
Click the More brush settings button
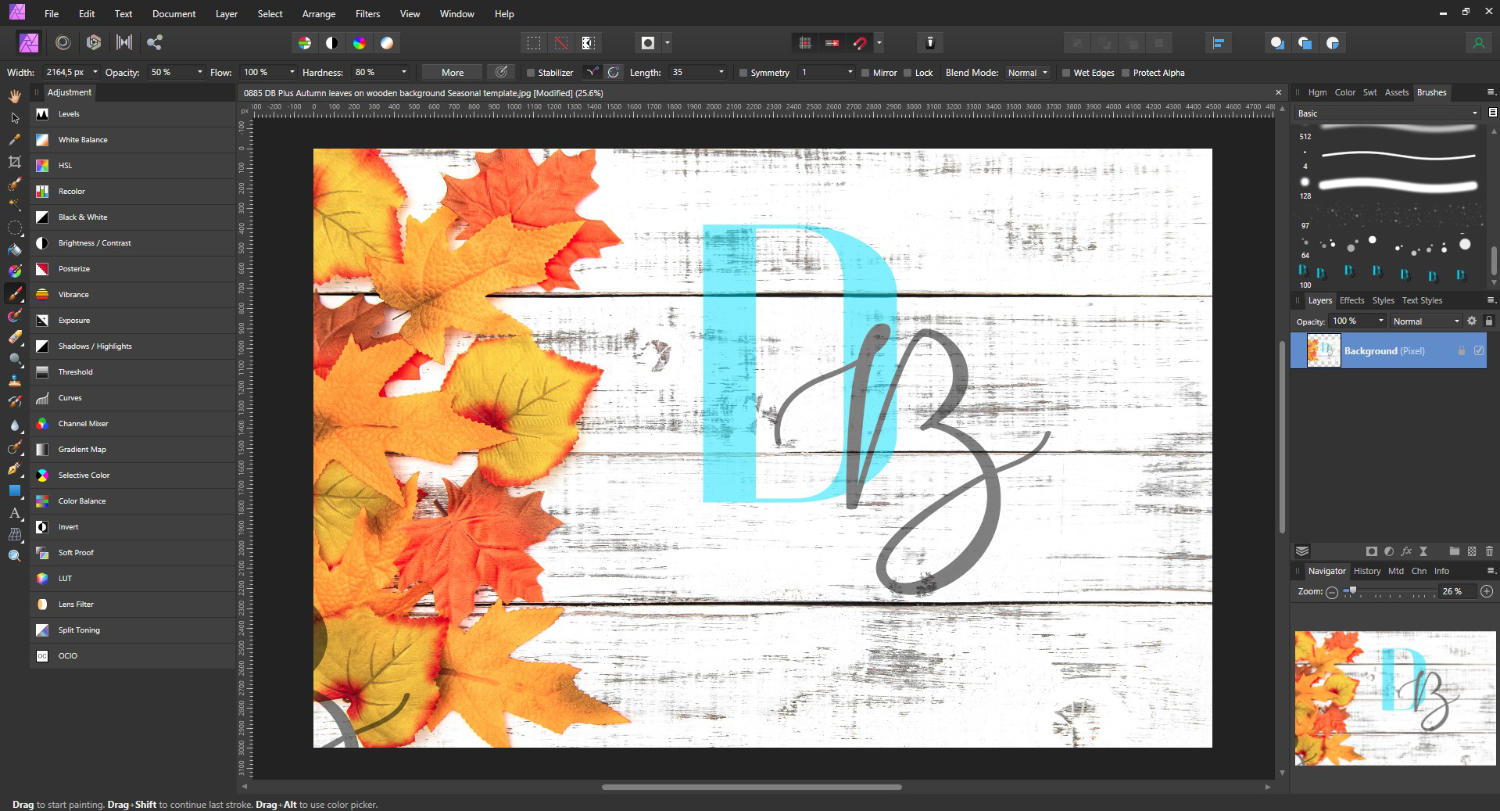click(450, 72)
